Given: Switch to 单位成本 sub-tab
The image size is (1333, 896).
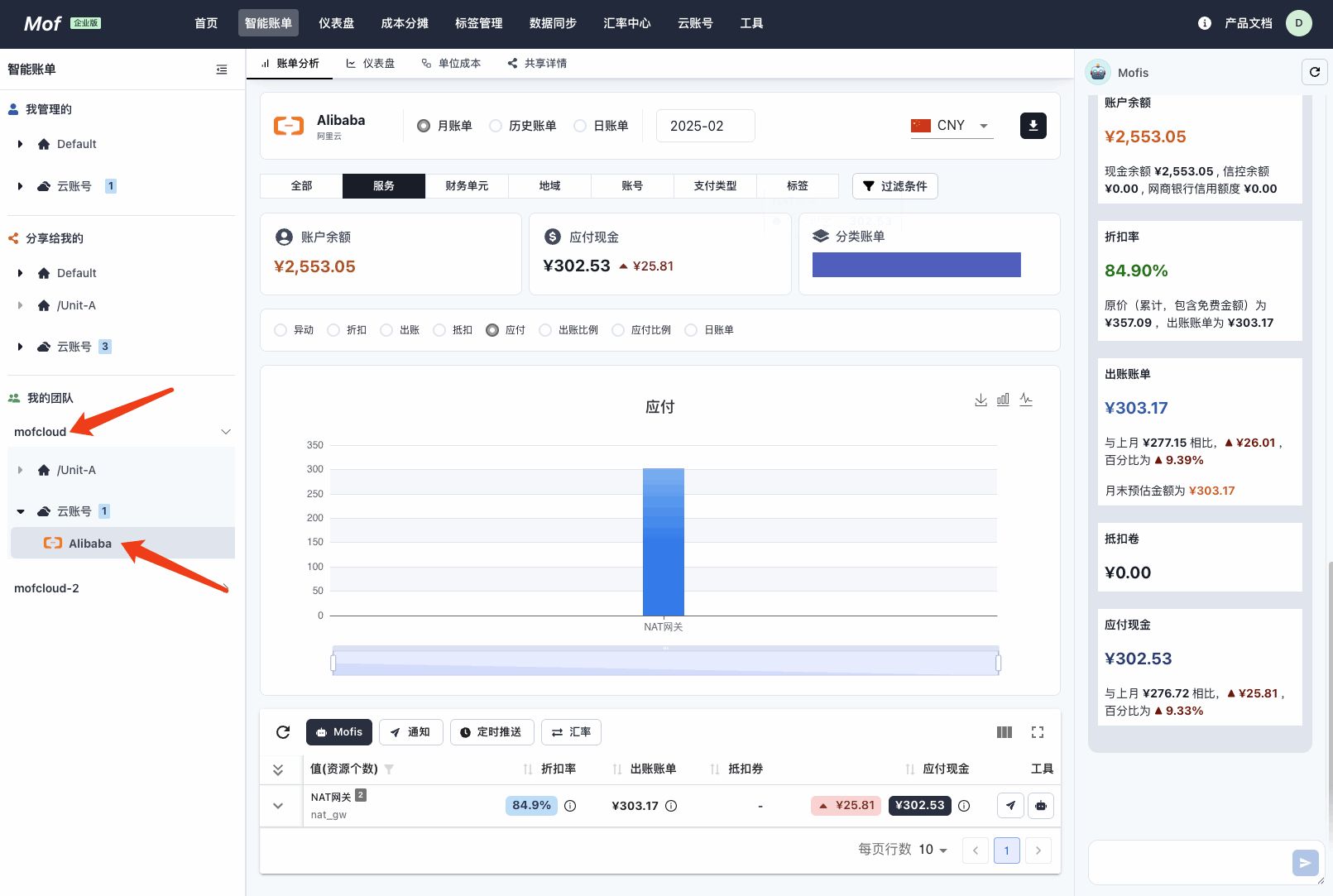Looking at the screenshot, I should click(451, 64).
